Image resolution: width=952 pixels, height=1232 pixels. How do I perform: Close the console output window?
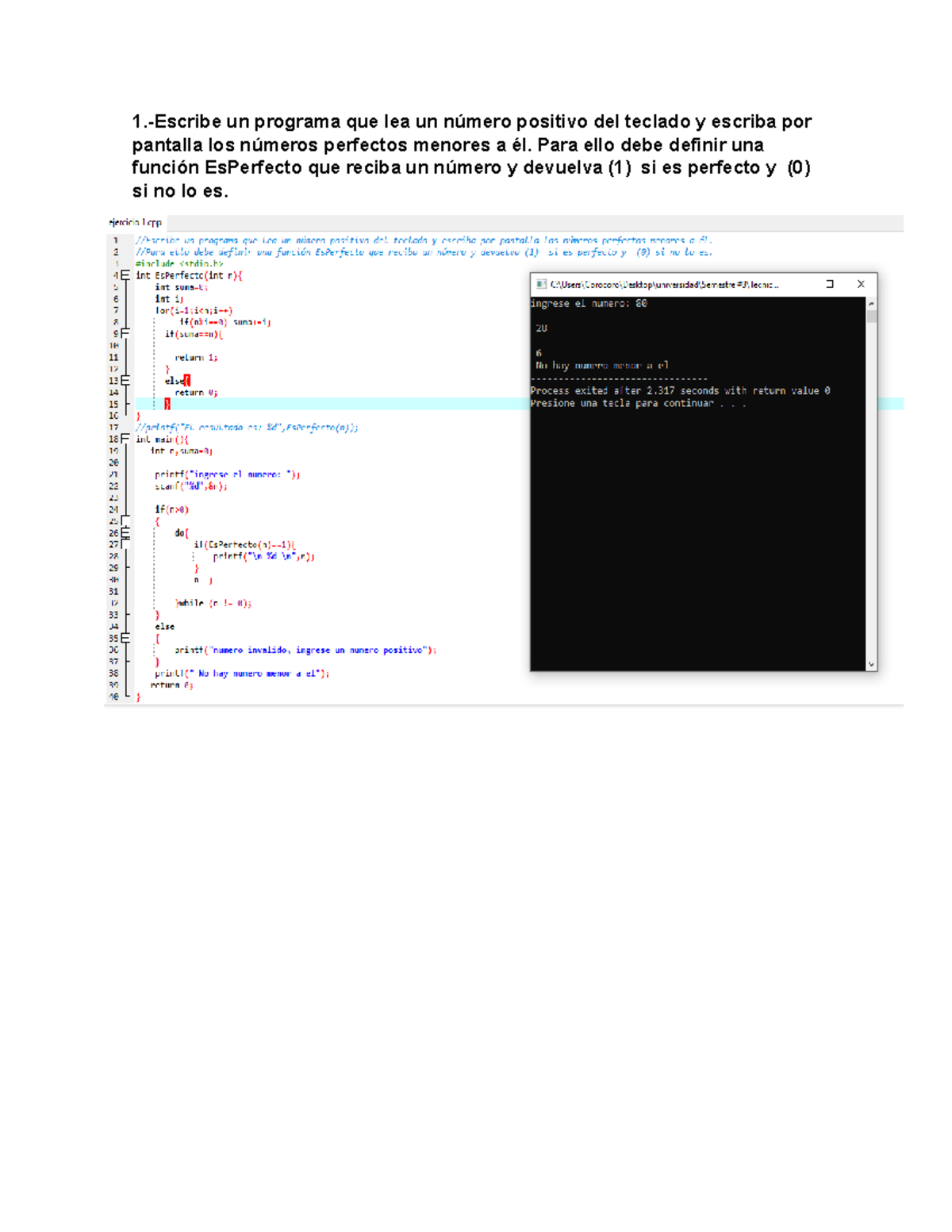[x=861, y=284]
